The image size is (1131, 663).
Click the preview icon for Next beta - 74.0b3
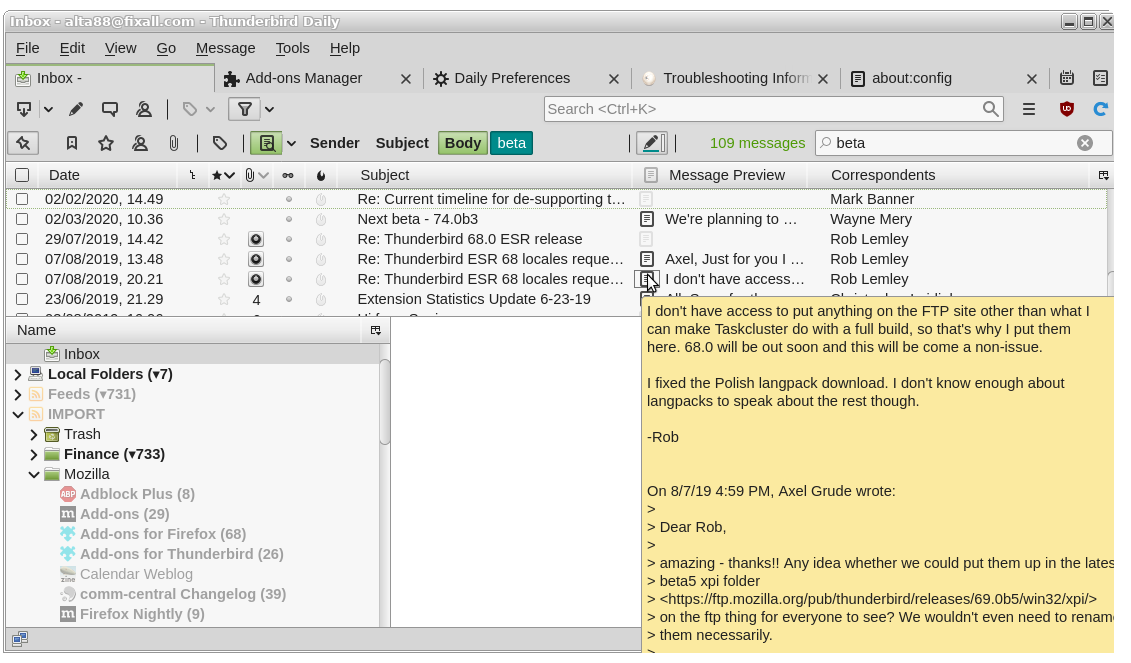pos(647,219)
